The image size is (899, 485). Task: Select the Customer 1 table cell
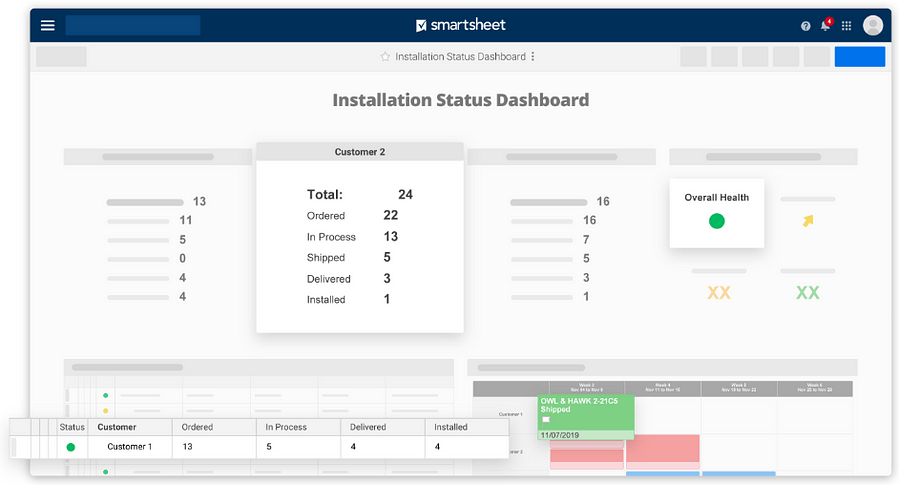tap(130, 447)
